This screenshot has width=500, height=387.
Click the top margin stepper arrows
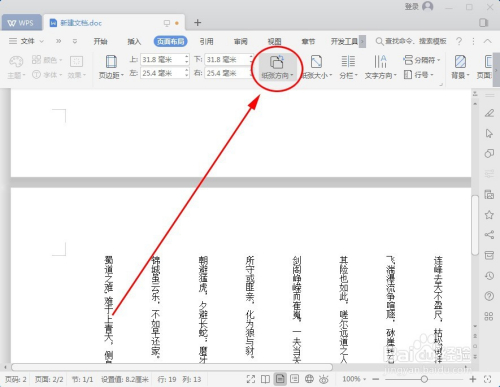click(x=186, y=60)
